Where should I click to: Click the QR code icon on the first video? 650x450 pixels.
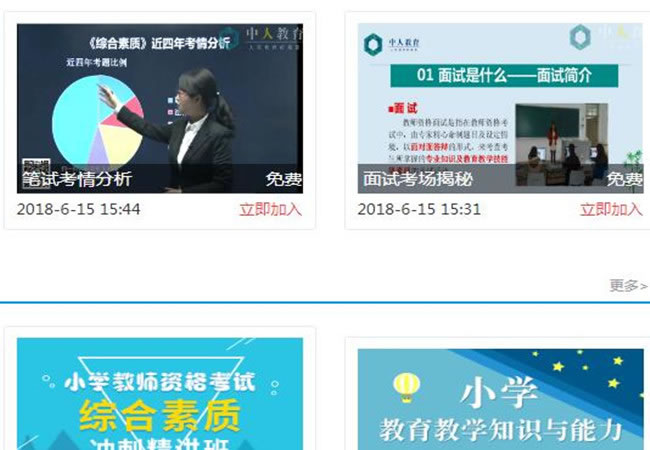(36, 173)
